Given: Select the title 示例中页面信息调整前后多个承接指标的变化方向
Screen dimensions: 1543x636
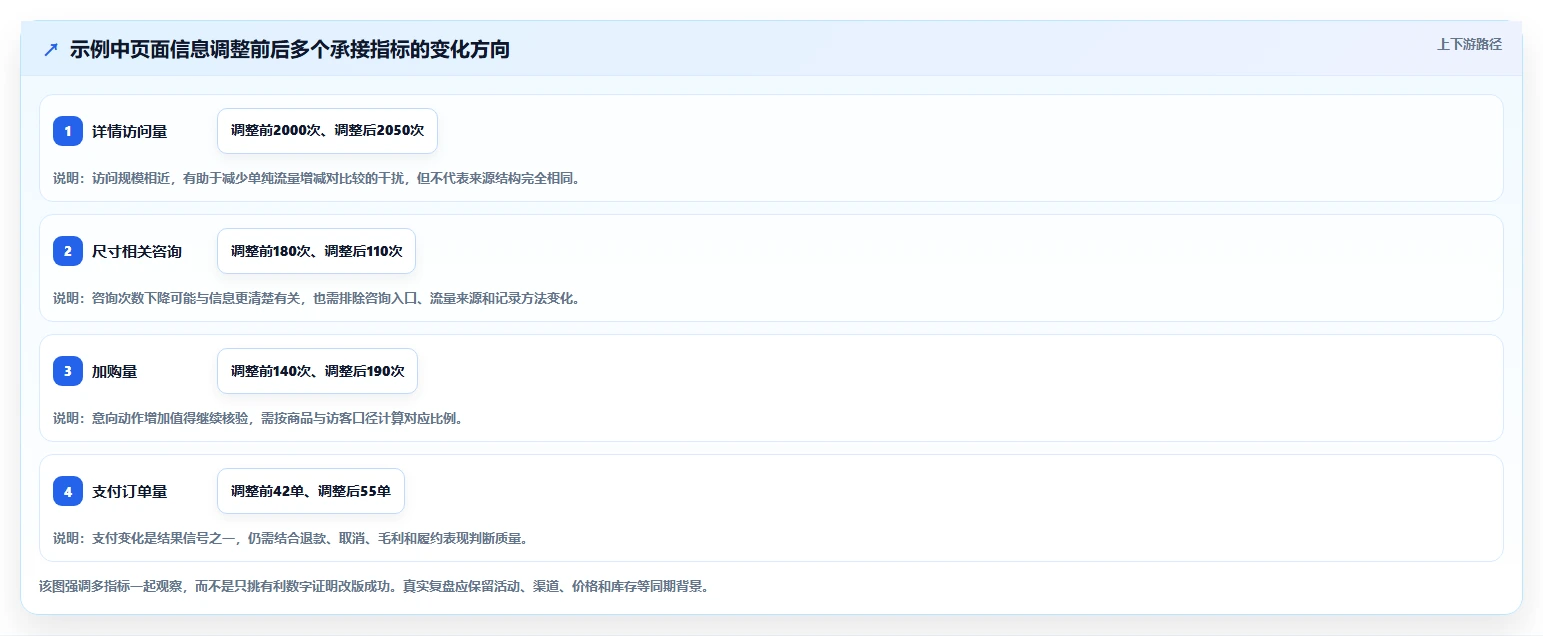Looking at the screenshot, I should point(290,49).
